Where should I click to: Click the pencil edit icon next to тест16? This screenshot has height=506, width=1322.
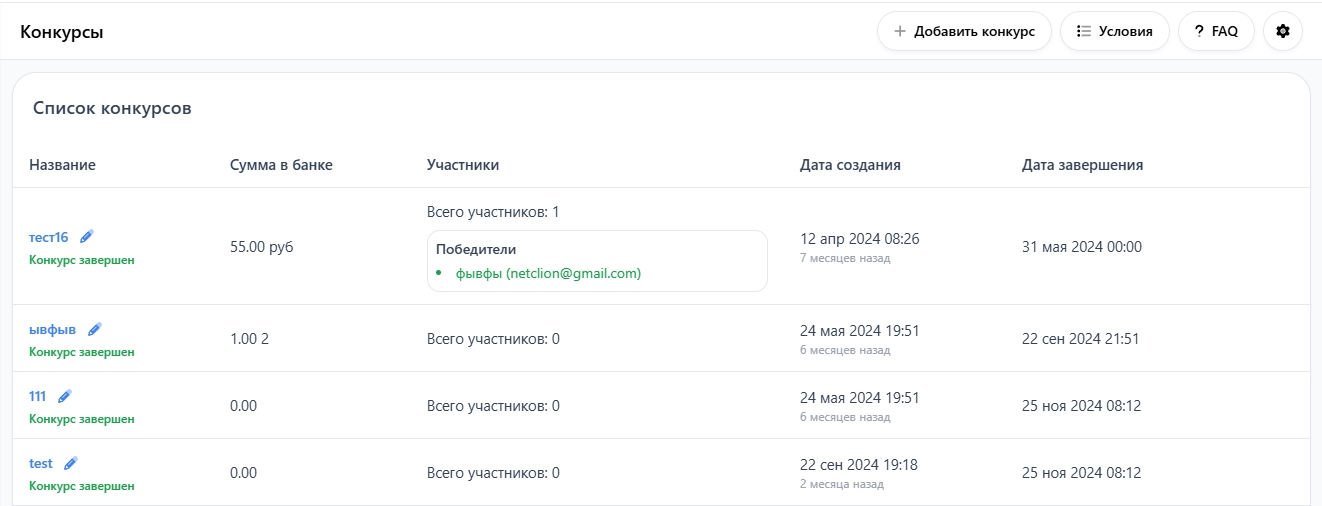[x=87, y=237]
